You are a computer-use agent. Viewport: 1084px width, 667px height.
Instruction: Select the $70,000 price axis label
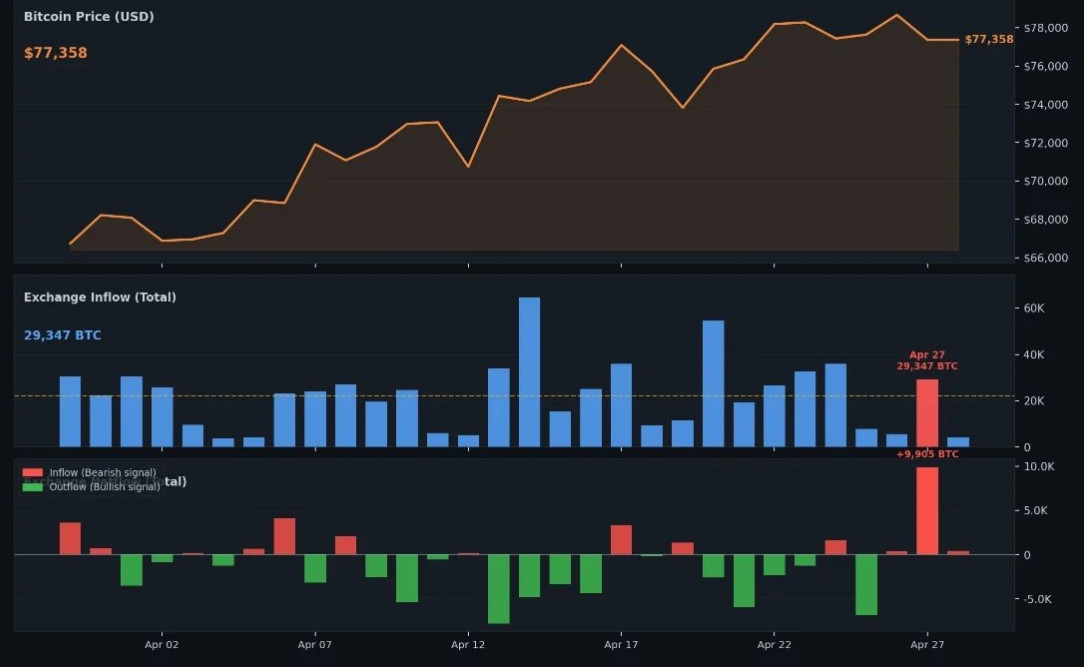[x=1045, y=181]
